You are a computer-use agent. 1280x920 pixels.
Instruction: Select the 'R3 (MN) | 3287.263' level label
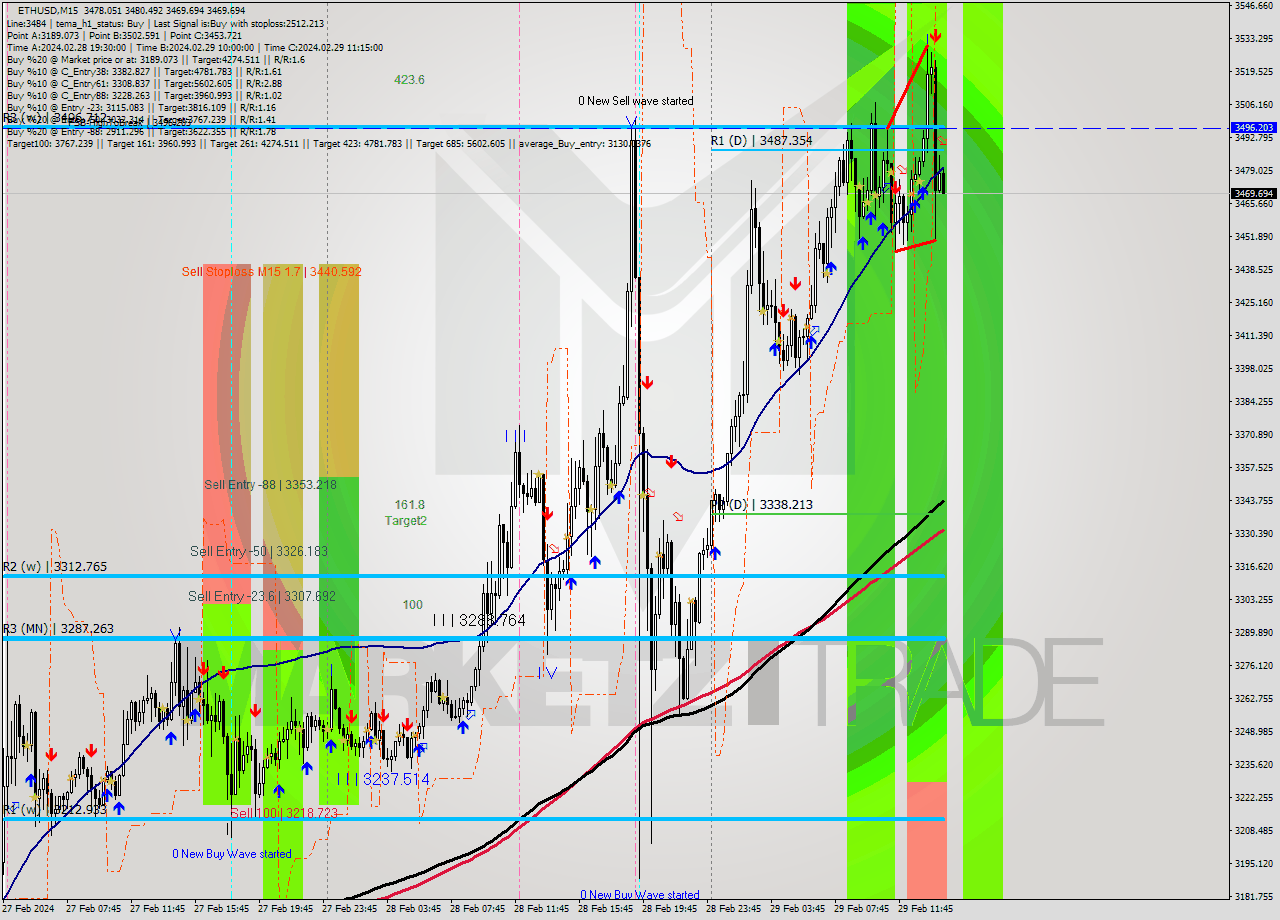(x=58, y=629)
